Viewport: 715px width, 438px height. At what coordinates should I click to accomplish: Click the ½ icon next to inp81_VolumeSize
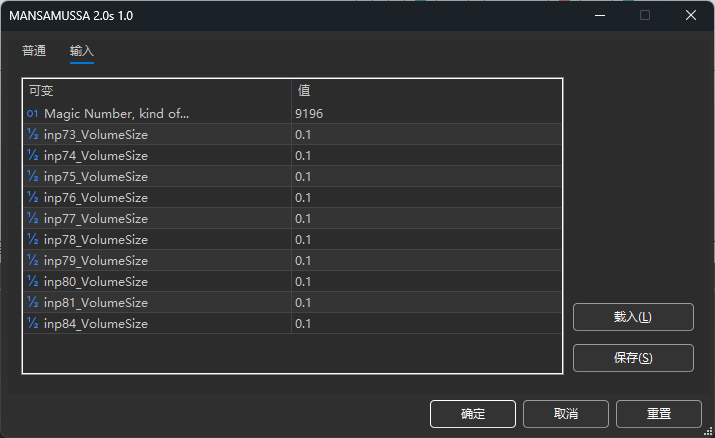33,303
